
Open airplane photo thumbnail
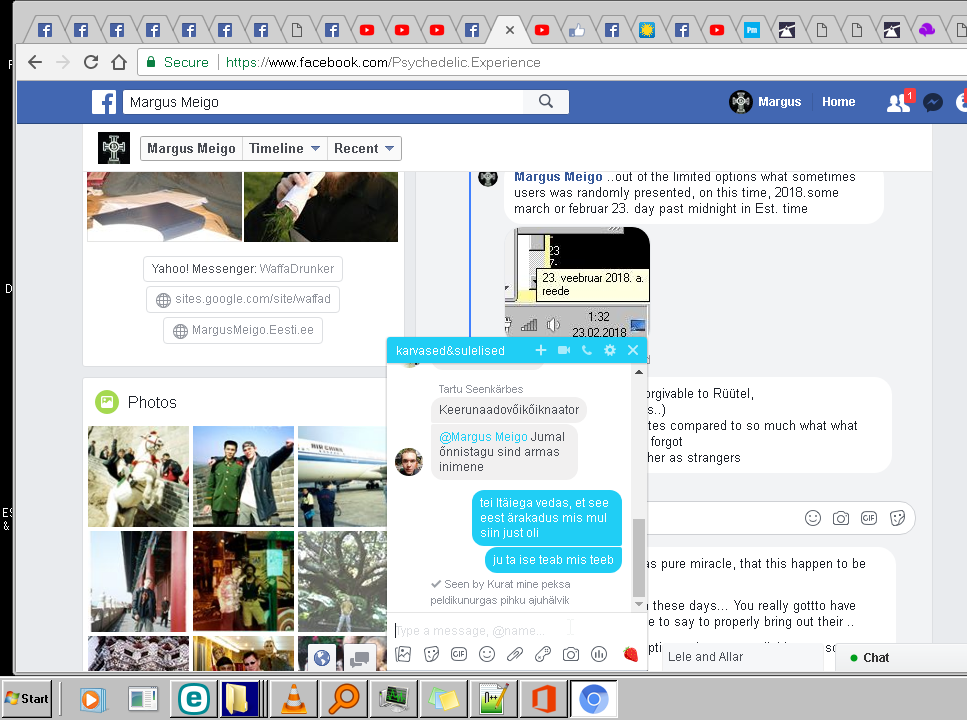[342, 476]
